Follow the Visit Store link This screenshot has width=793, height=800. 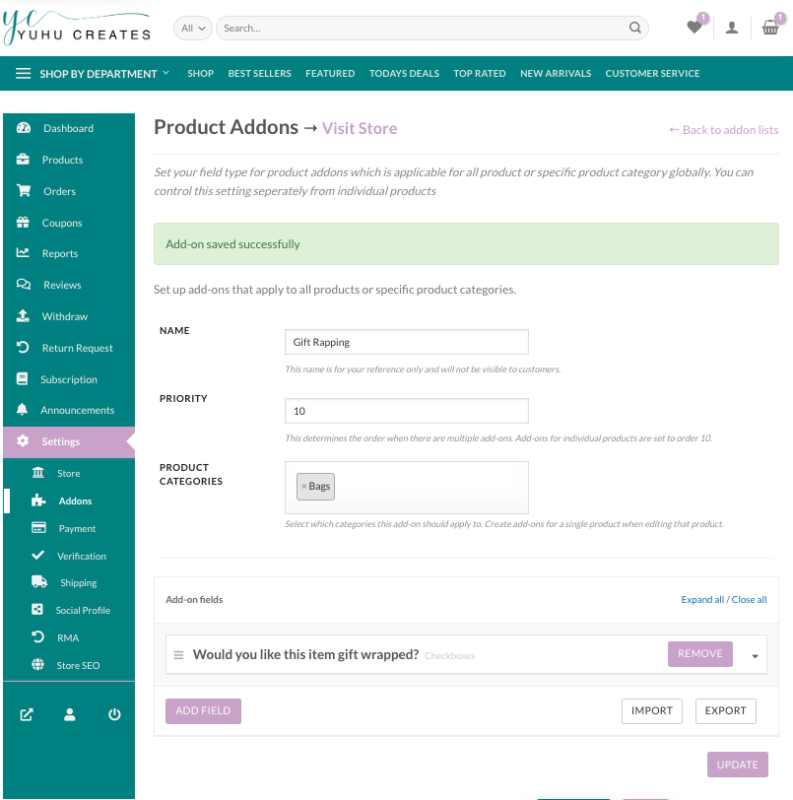359,128
